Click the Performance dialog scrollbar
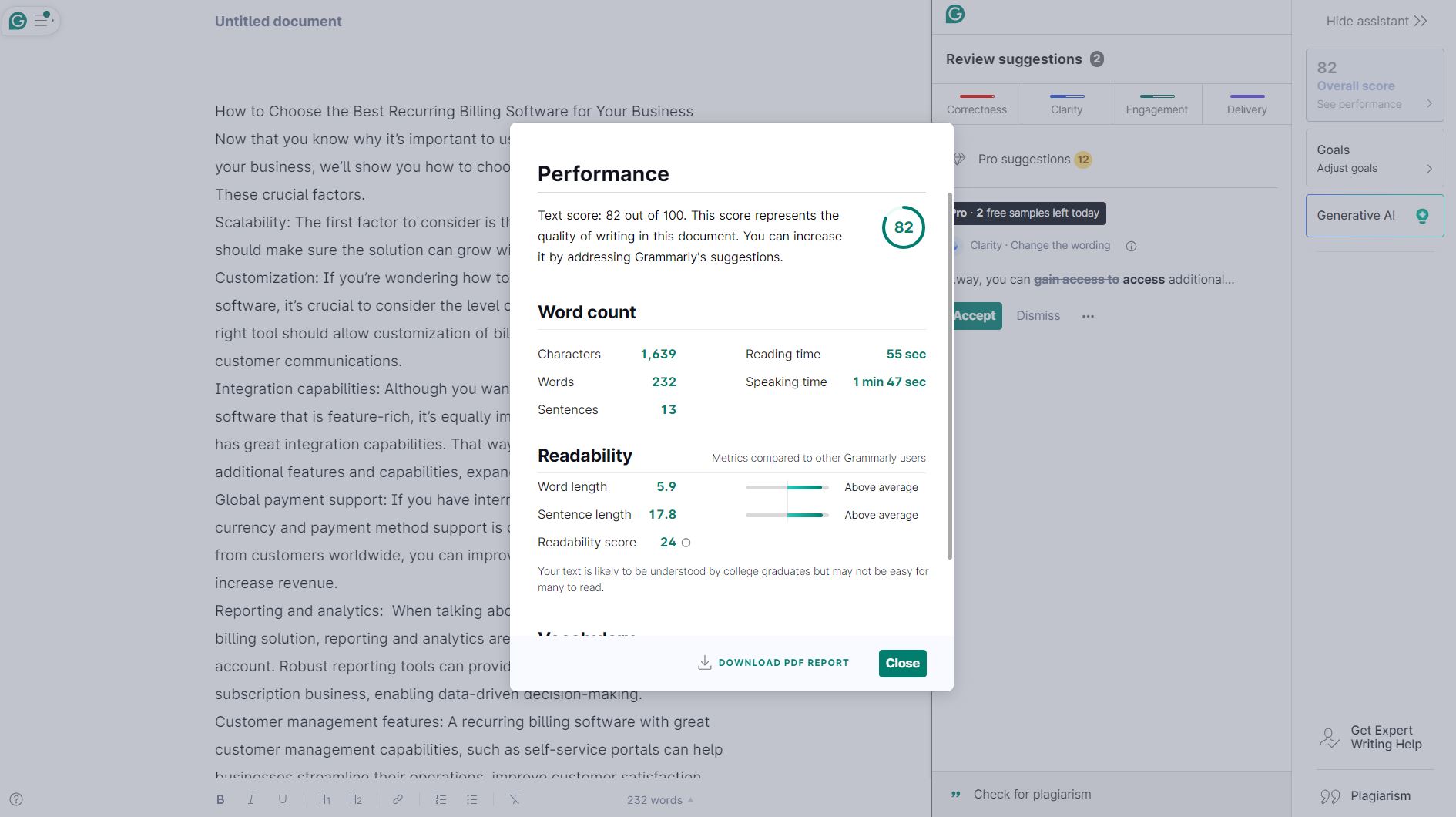 click(x=950, y=375)
